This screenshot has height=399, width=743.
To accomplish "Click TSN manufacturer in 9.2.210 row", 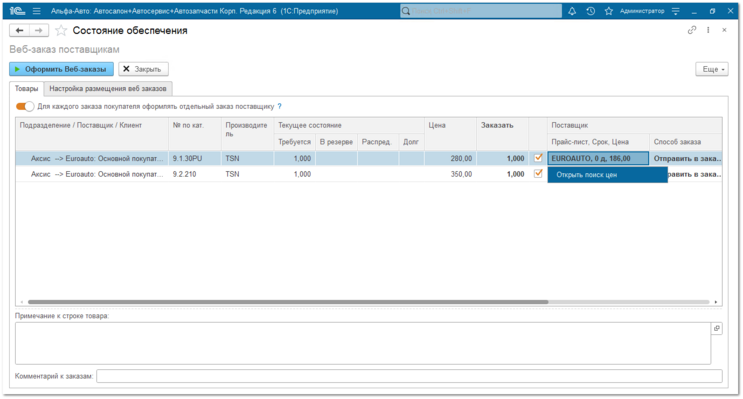I will pos(247,174).
